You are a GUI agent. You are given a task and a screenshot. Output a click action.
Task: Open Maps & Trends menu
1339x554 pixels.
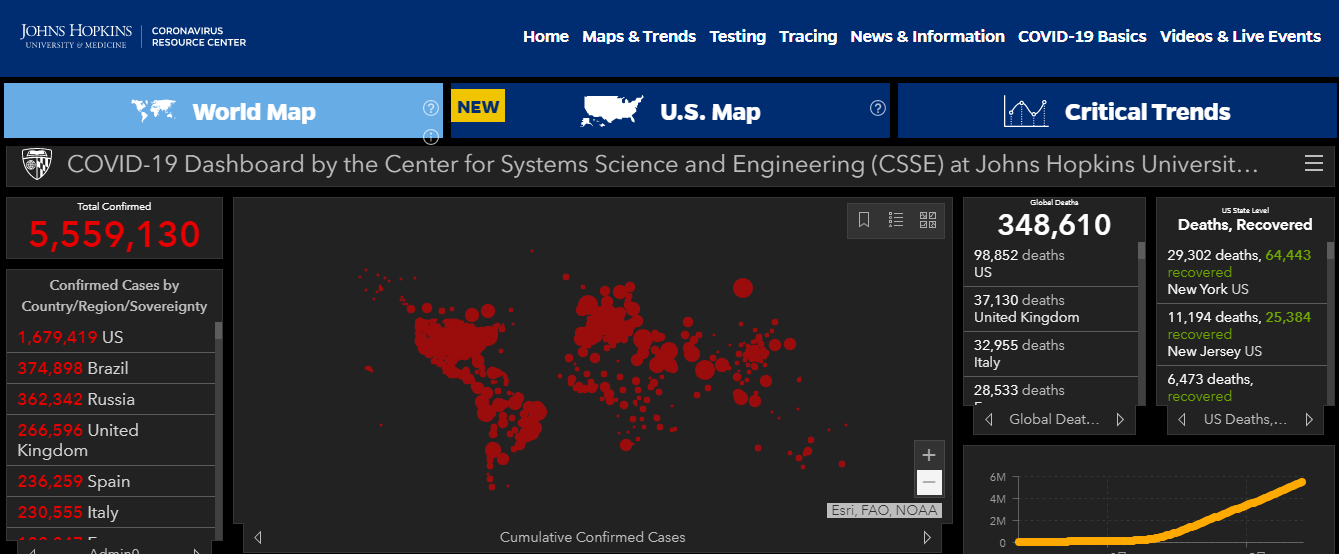(x=639, y=36)
